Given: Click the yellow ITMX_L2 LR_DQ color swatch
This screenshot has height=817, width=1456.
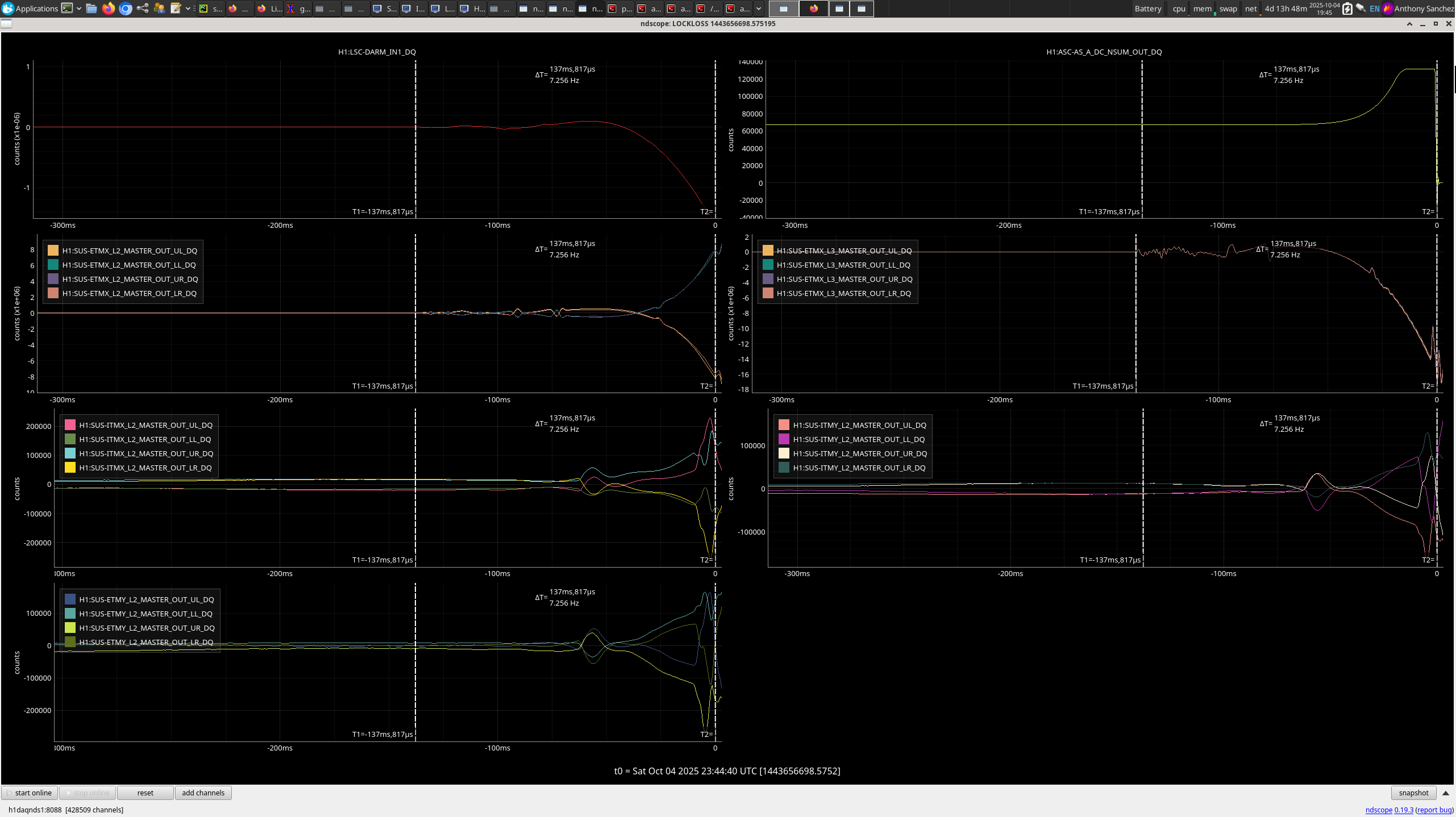Looking at the screenshot, I should click(70, 468).
